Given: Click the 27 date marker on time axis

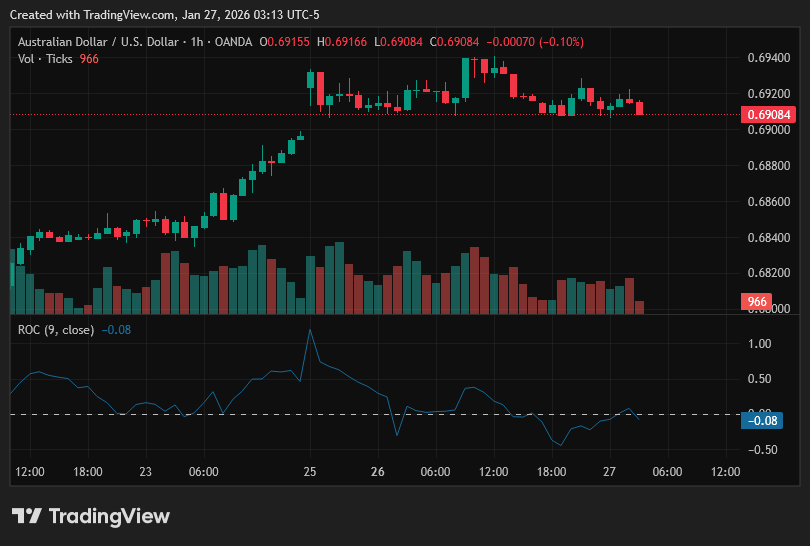Looking at the screenshot, I should point(610,472).
